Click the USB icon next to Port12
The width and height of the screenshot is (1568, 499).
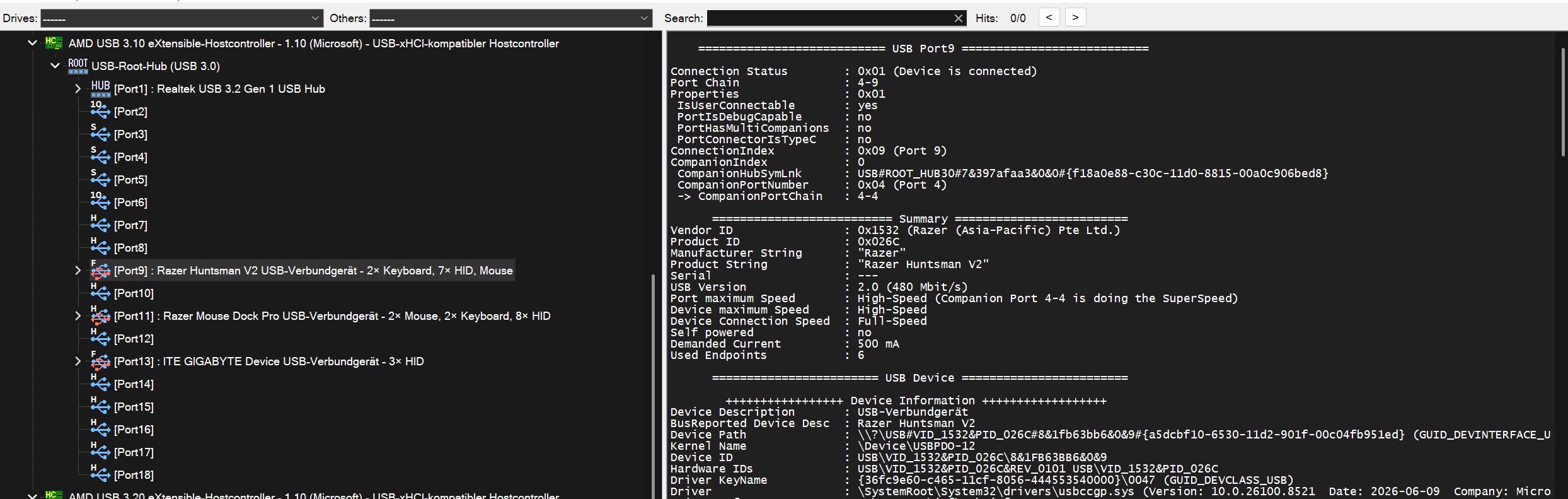tap(100, 338)
